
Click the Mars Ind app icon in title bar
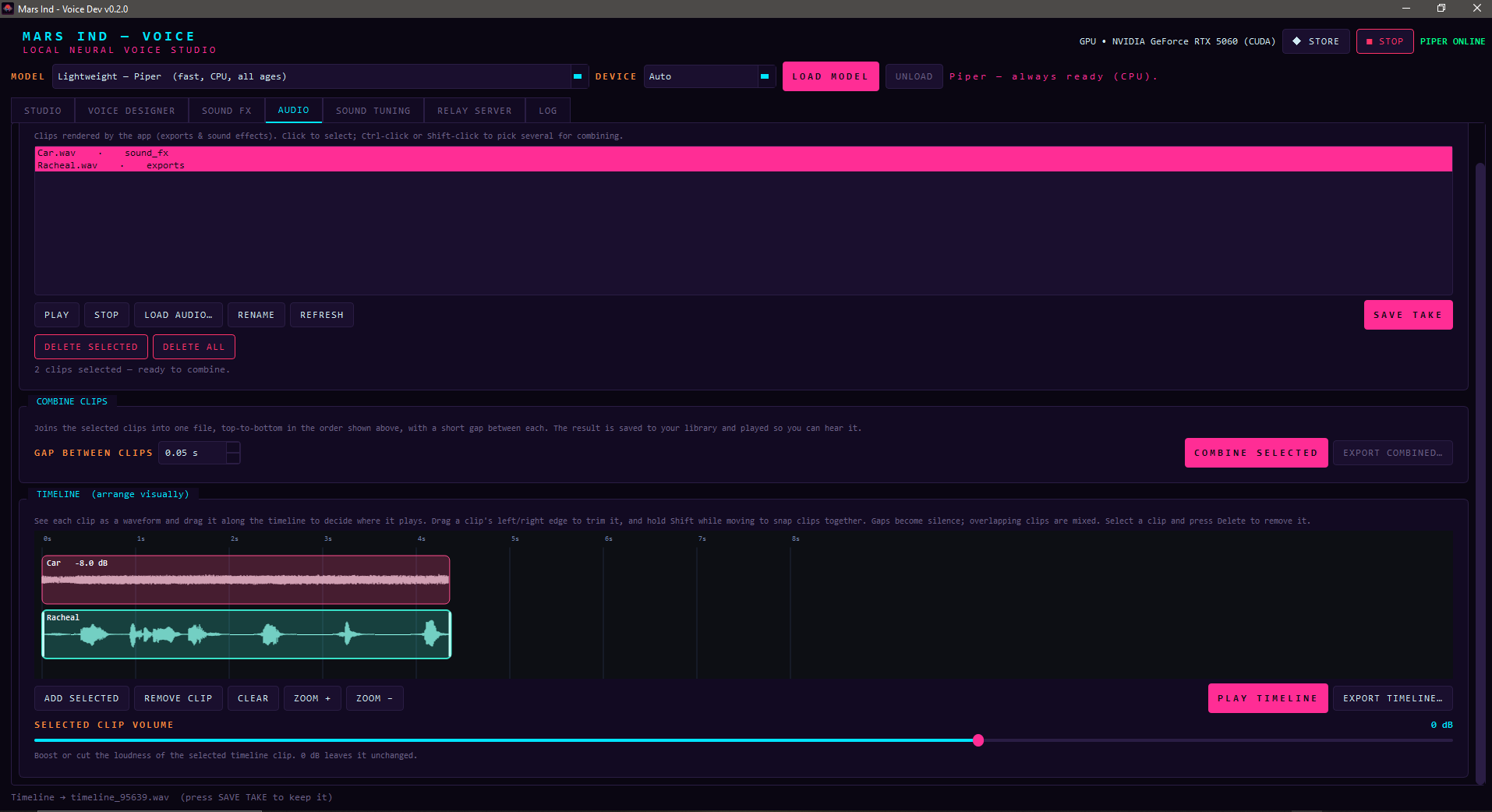coord(8,9)
